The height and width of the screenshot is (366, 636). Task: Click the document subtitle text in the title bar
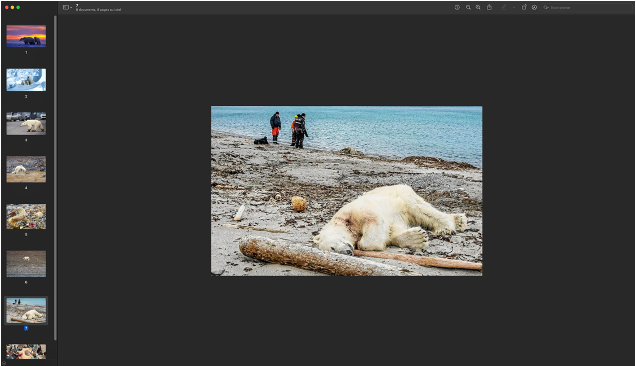coord(98,10)
